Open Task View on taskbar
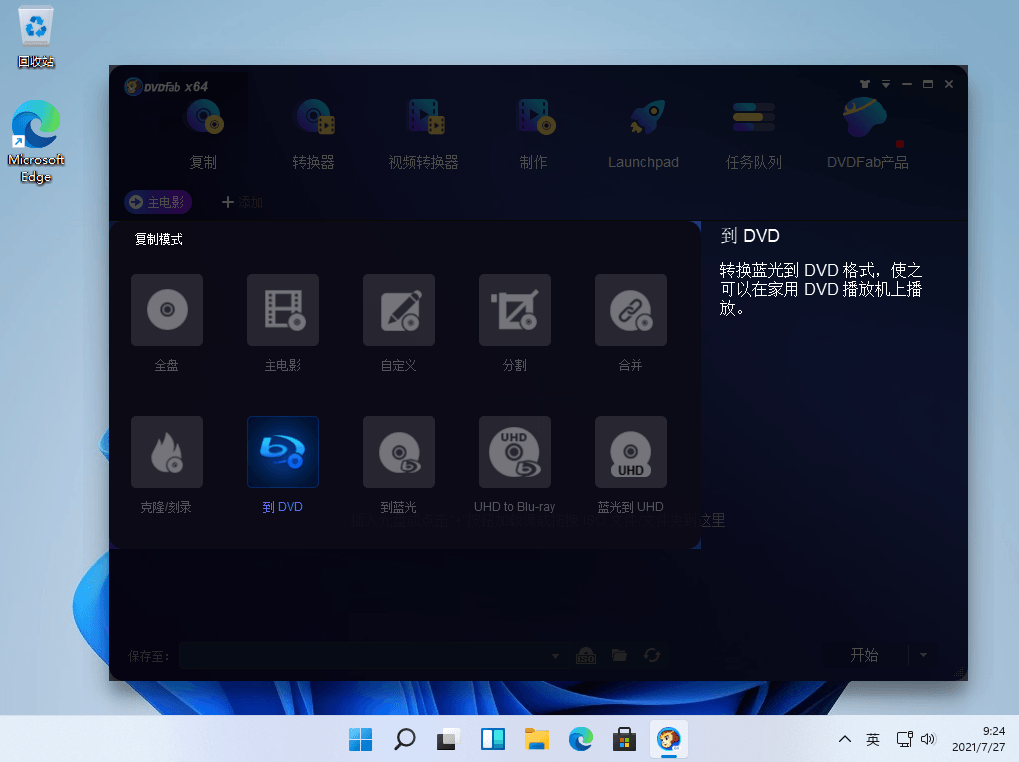Screen dimensions: 1019x762 coord(448,739)
